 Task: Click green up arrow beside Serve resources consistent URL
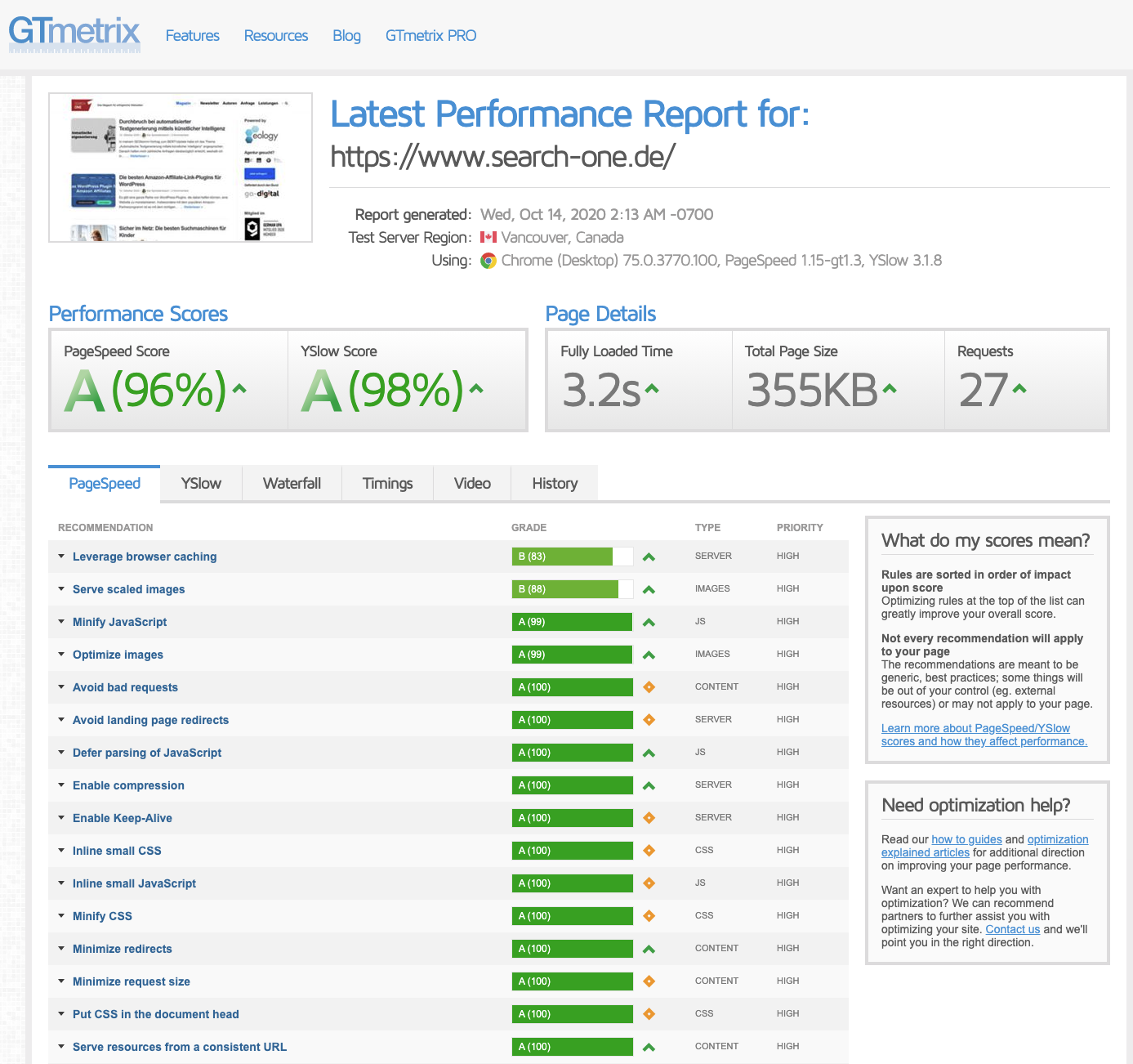coord(649,1047)
